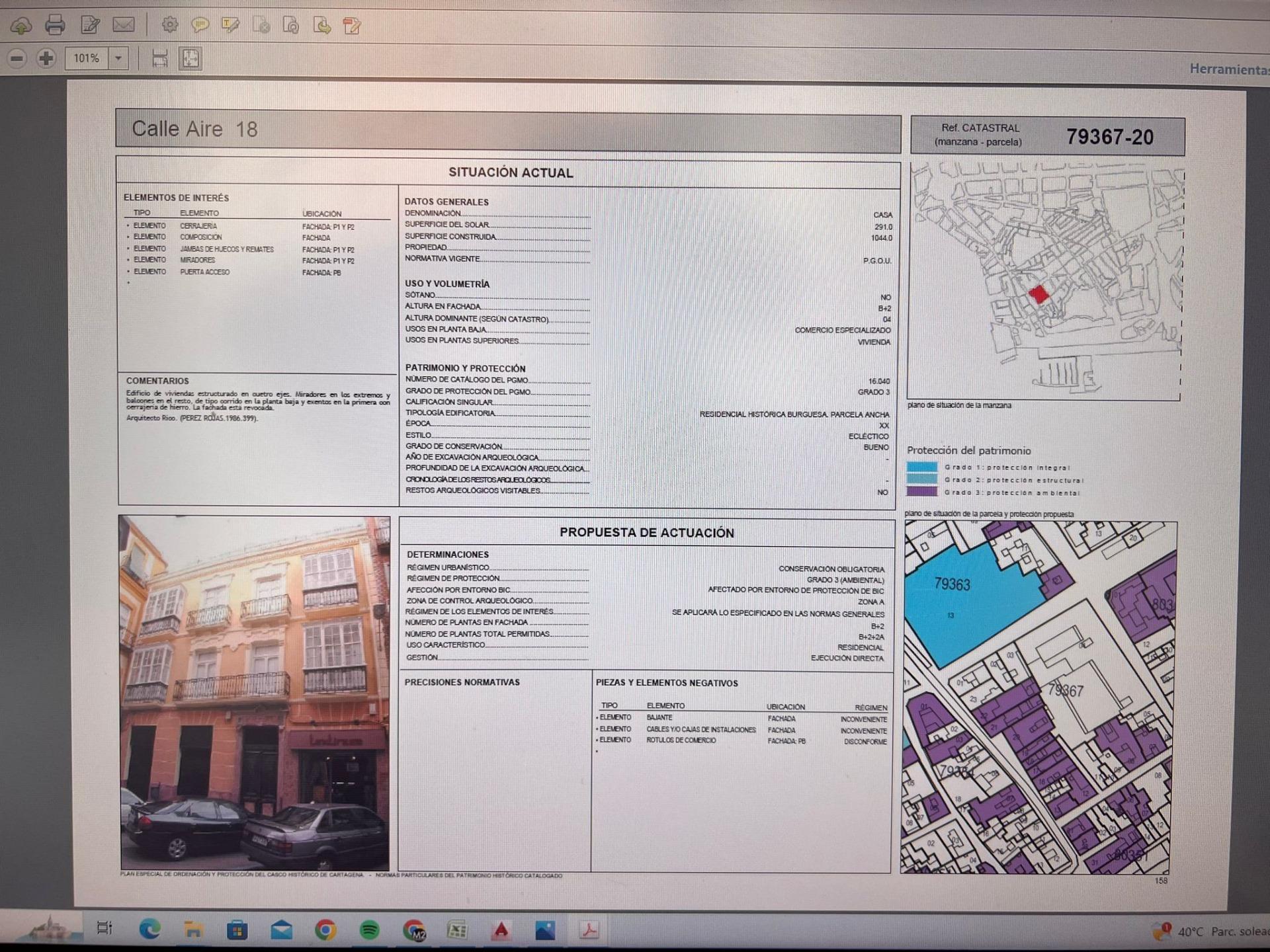Zoom out with the minus button

17,58
